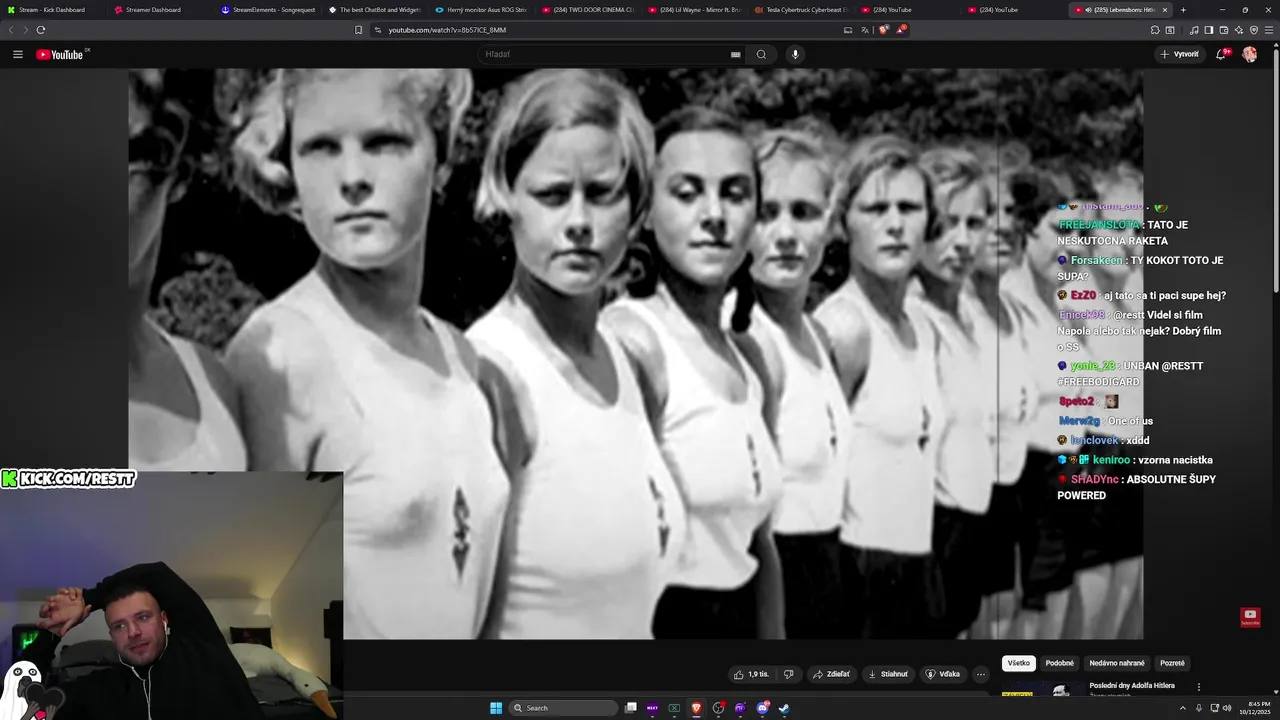Switch to StreamElements Songrequest tab
1280x720 pixels.
[x=267, y=10]
